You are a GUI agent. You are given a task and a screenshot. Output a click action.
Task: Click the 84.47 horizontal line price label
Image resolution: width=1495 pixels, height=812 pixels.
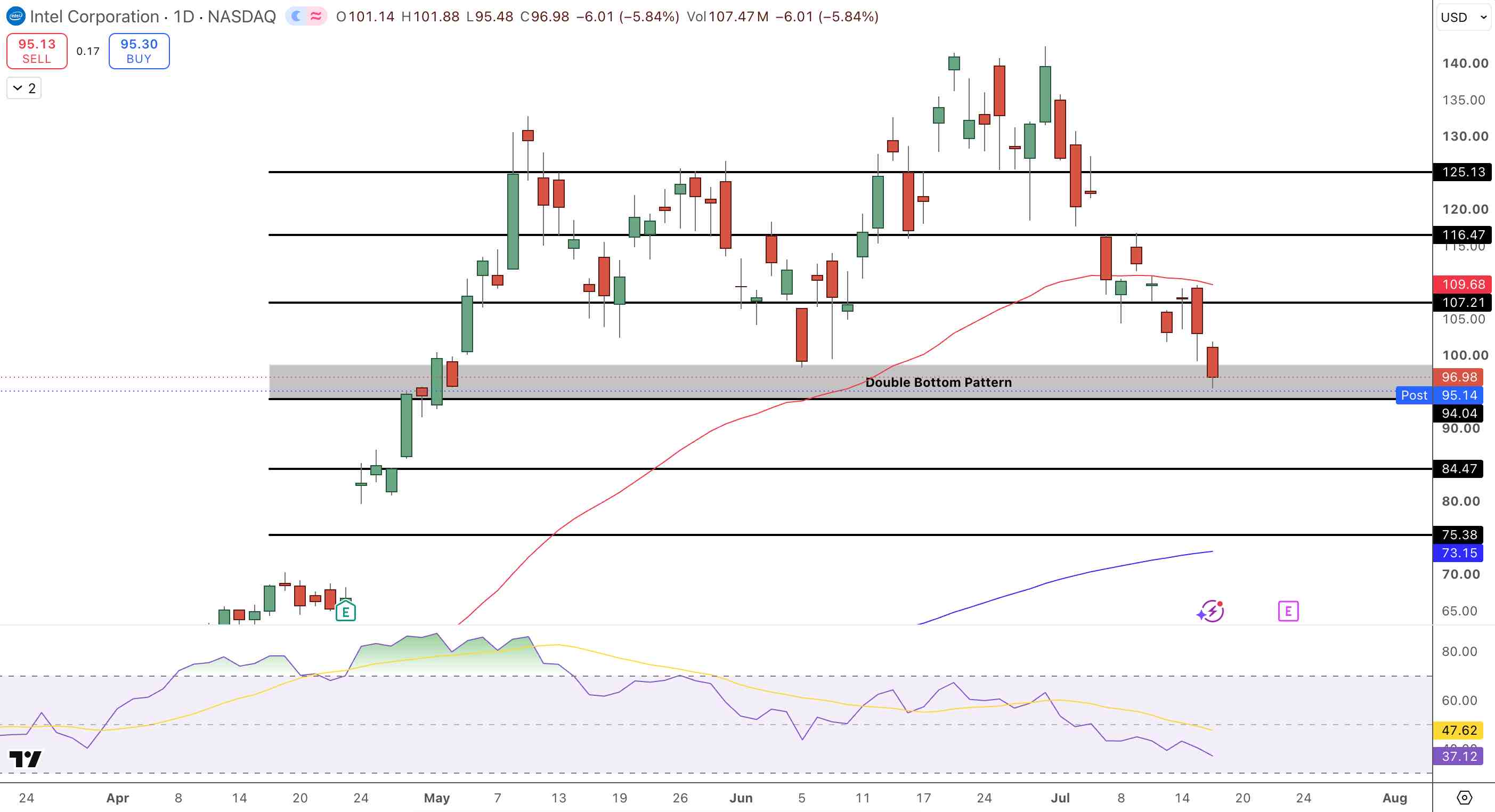coord(1459,468)
